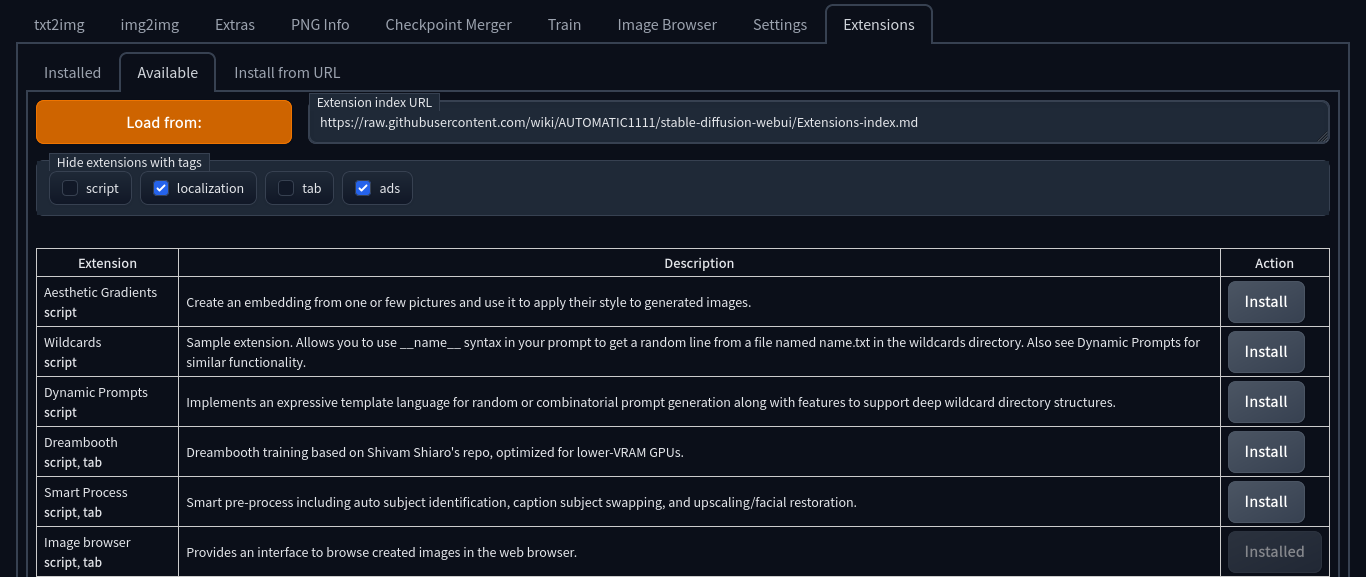The height and width of the screenshot is (577, 1366).
Task: Install the Aesthetic Gradients extension
Action: (x=1266, y=302)
